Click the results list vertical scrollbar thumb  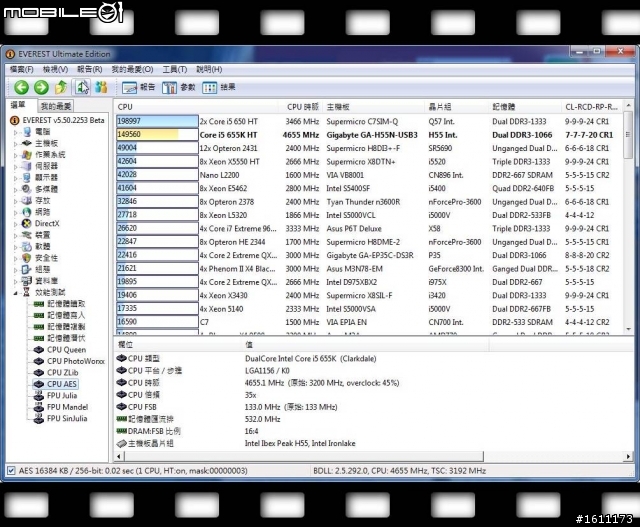click(x=629, y=136)
